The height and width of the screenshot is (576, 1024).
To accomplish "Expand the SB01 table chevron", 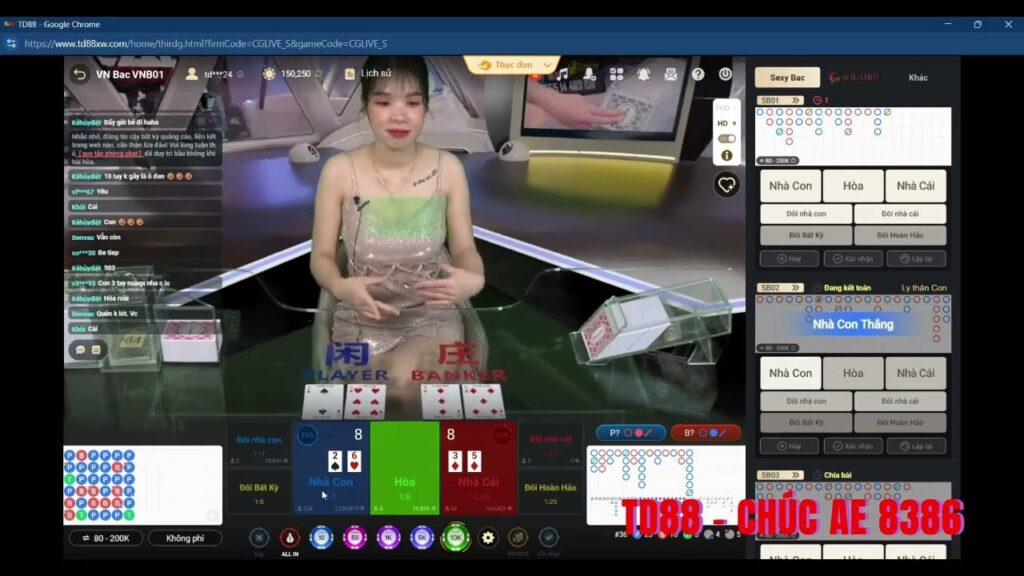I will click(795, 101).
